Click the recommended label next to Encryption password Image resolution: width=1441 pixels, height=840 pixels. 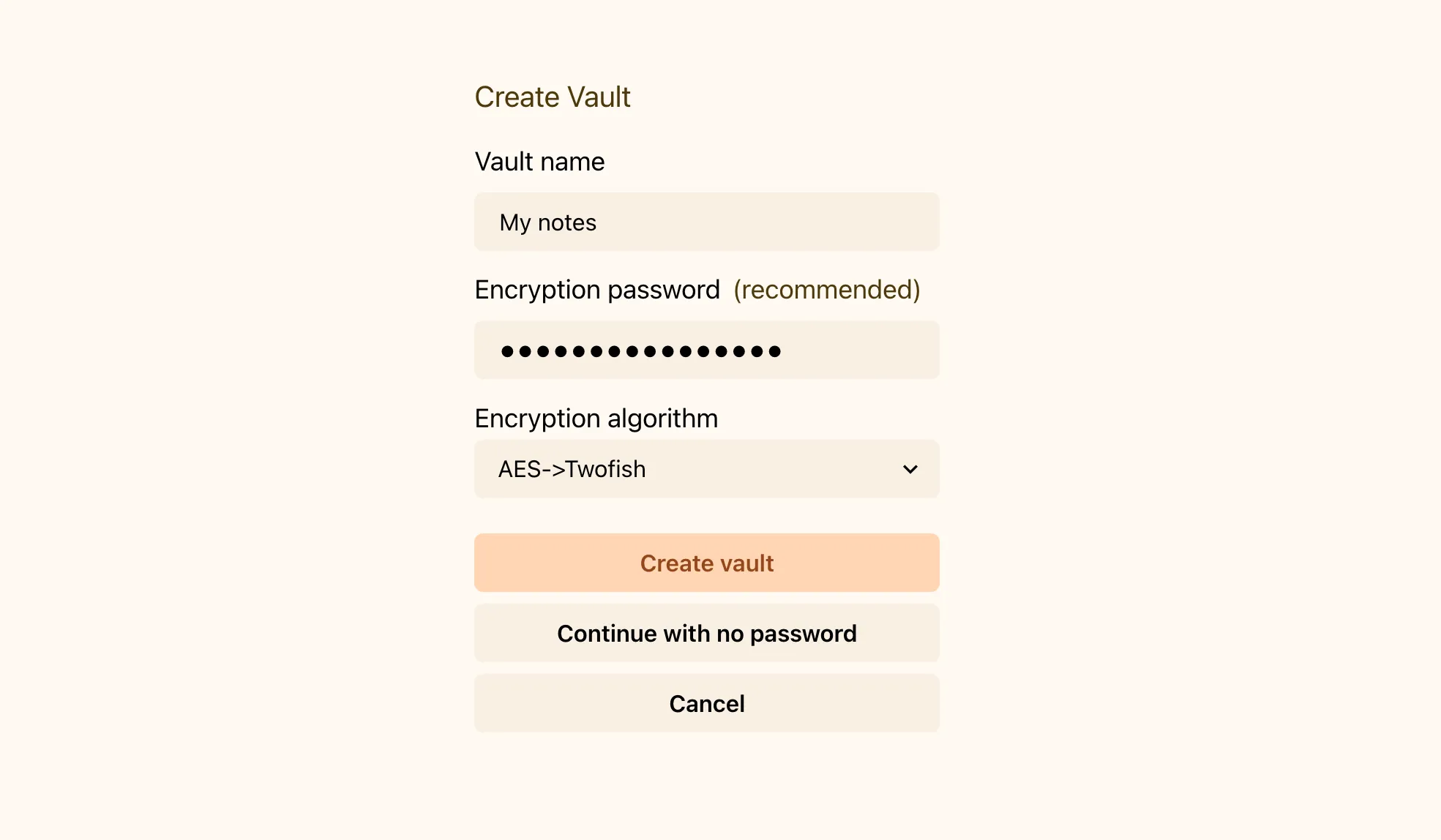coord(826,290)
